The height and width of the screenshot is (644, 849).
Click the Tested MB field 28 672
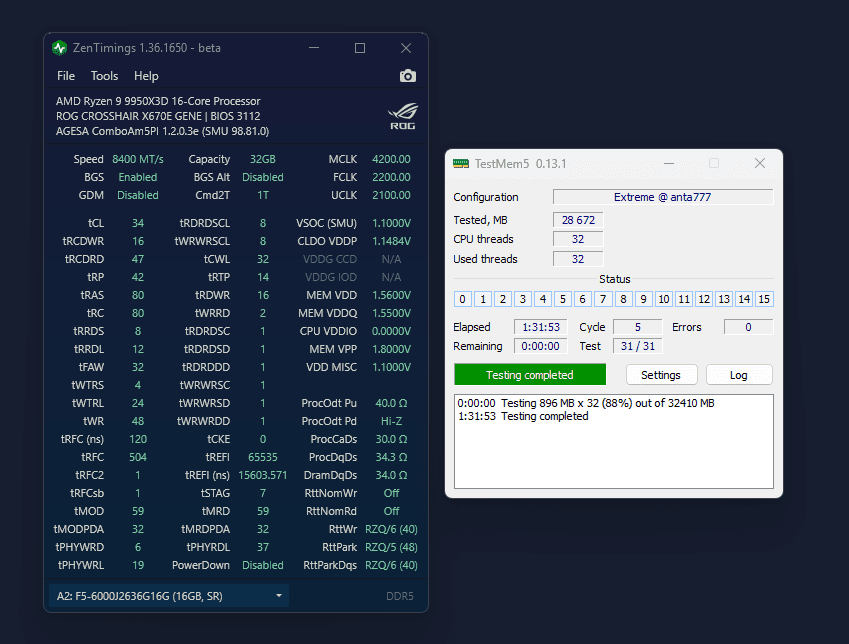click(578, 220)
